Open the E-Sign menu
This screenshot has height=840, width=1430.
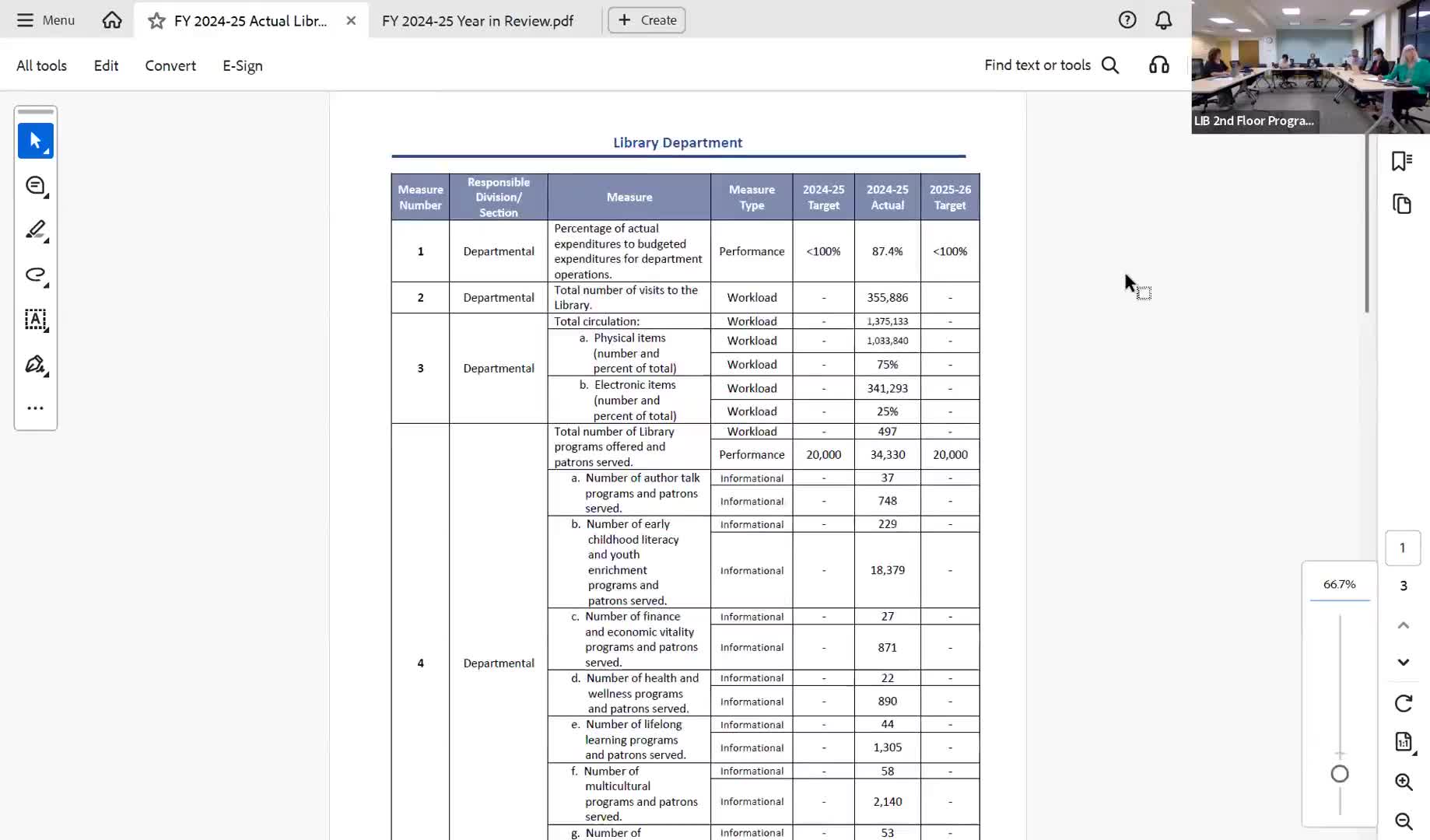click(243, 66)
